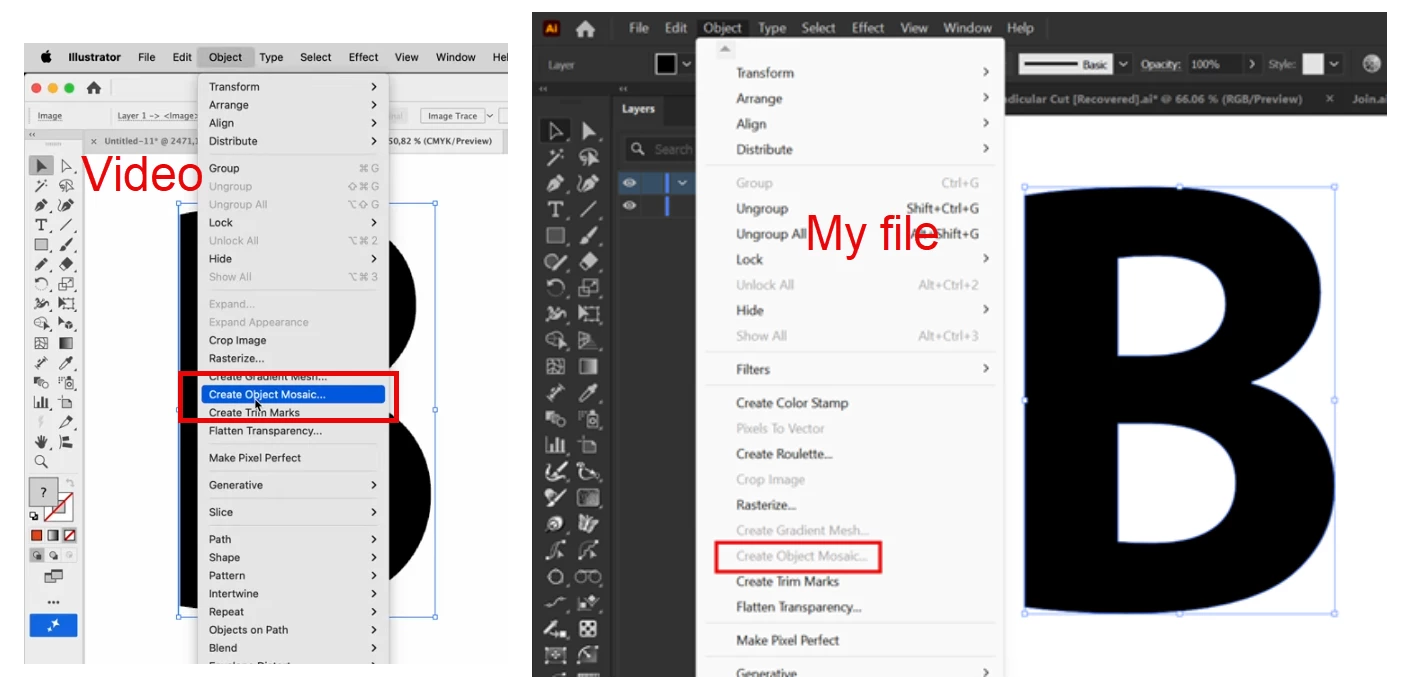Swap fill and stroke in Video toolbar
1428x688 pixels.
70,484
